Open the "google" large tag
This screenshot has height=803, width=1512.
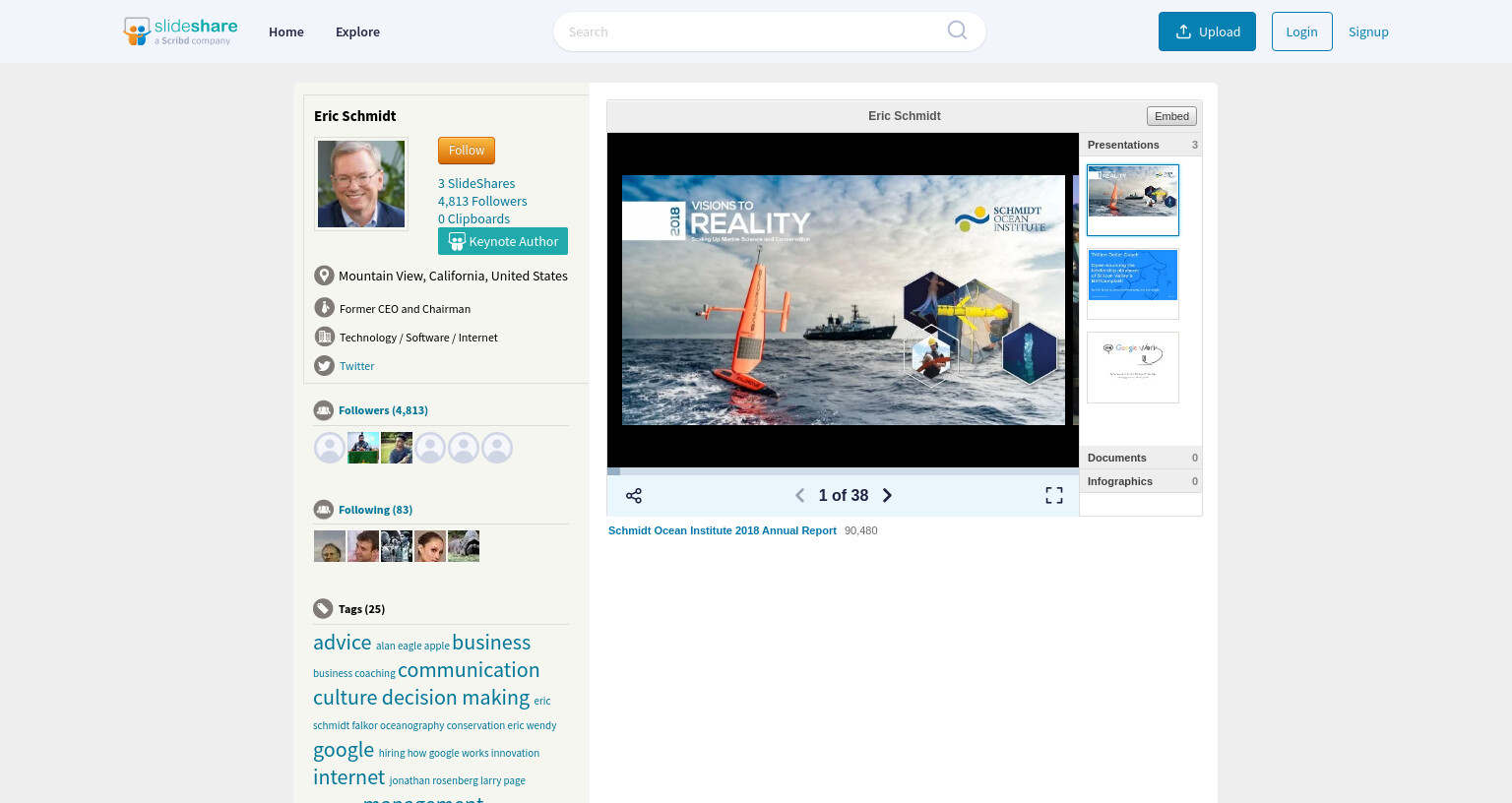click(344, 750)
